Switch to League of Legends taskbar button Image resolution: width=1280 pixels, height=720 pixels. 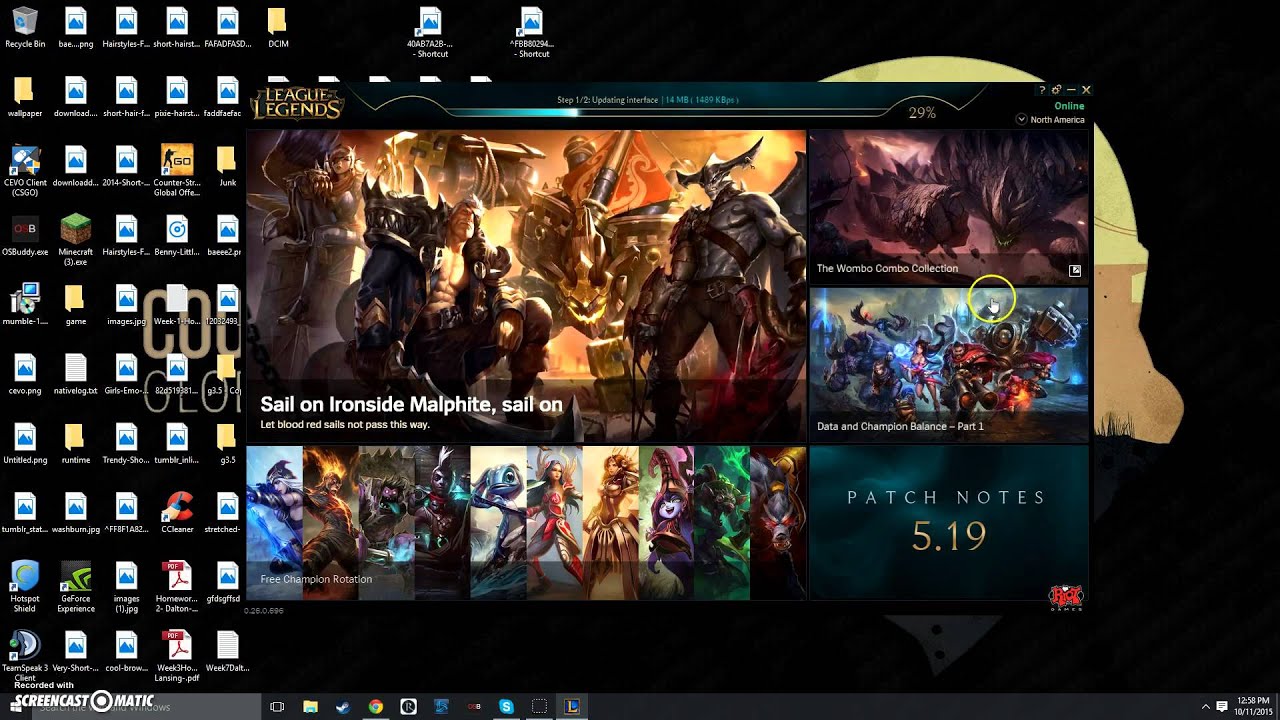572,706
